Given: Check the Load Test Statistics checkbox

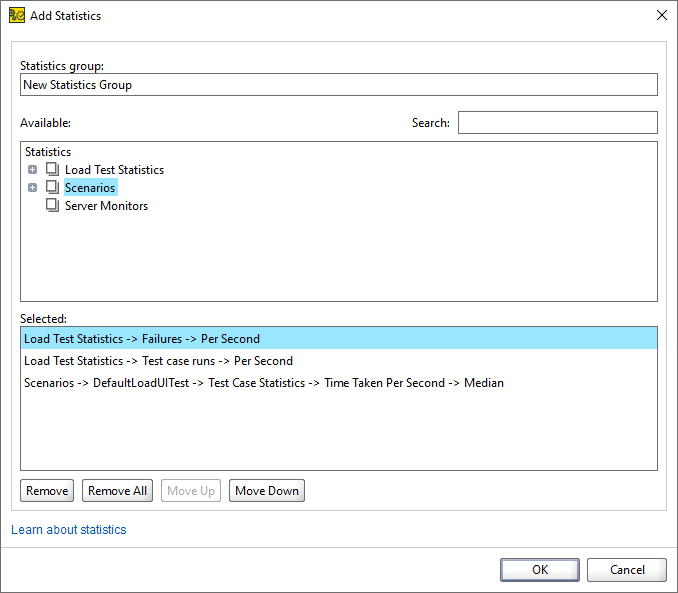Looking at the screenshot, I should pos(52,169).
